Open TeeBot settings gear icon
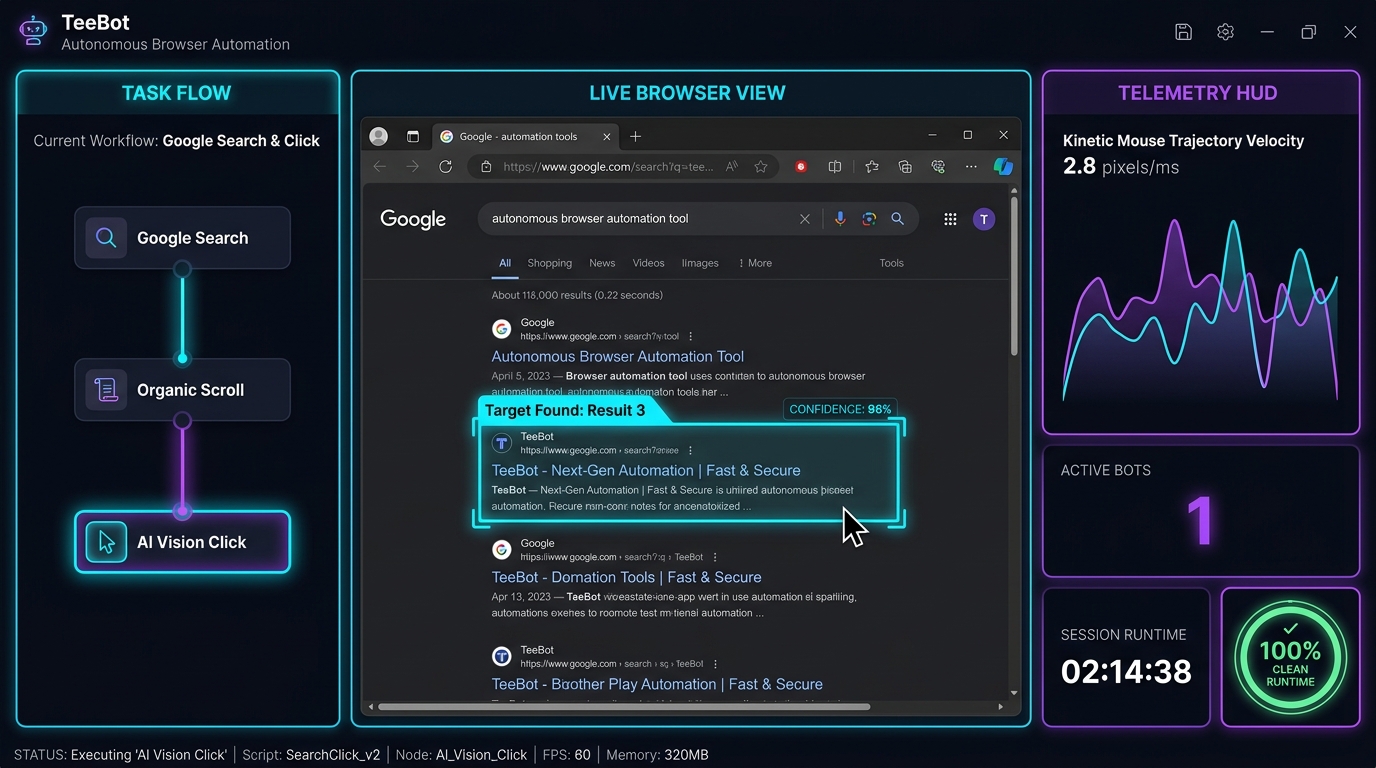 1225,32
